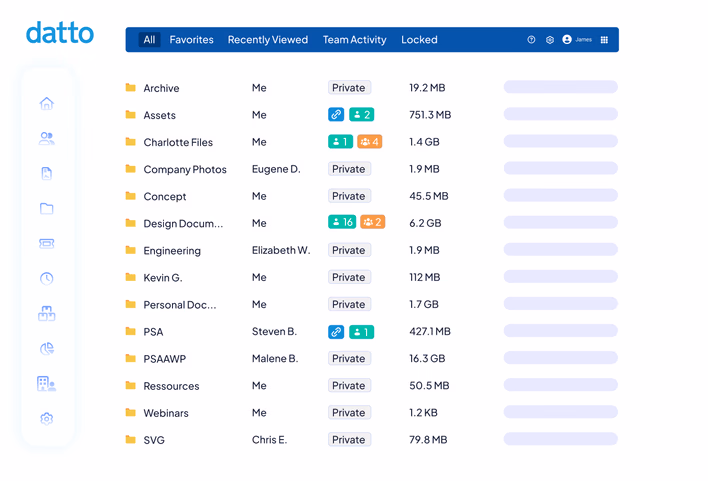Open the Archive folder name
708x481 pixels.
coord(161,88)
